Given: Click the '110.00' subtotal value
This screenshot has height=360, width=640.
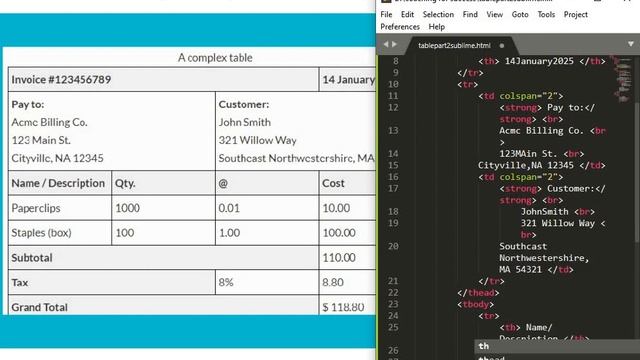Looking at the screenshot, I should tap(339, 258).
